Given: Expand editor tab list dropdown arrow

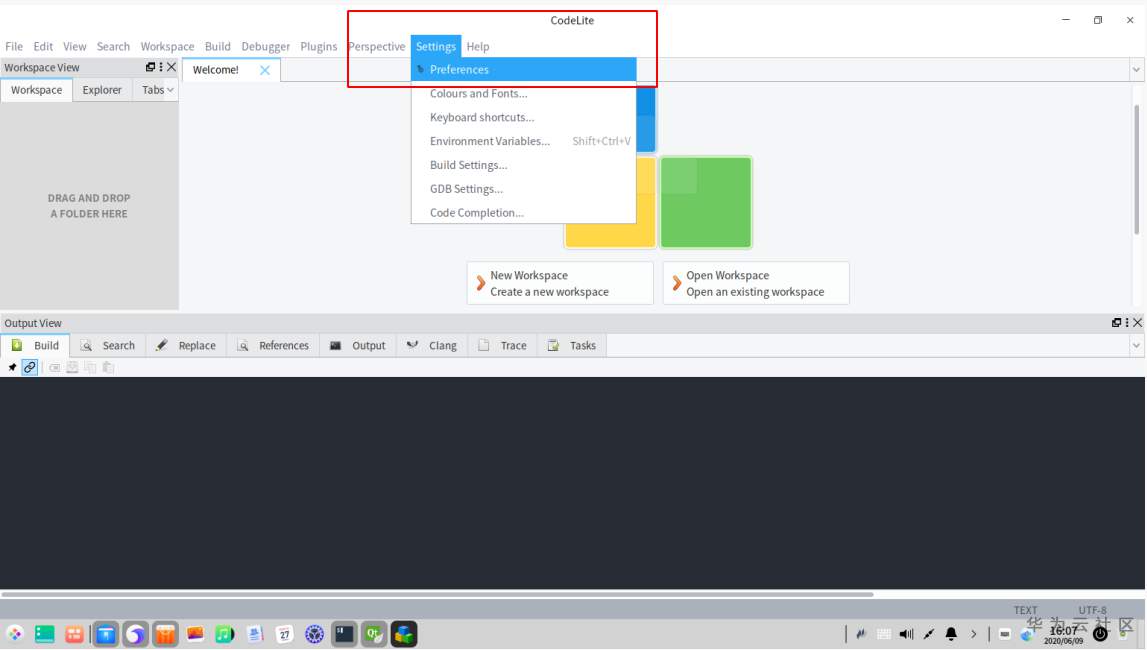Looking at the screenshot, I should point(1136,70).
